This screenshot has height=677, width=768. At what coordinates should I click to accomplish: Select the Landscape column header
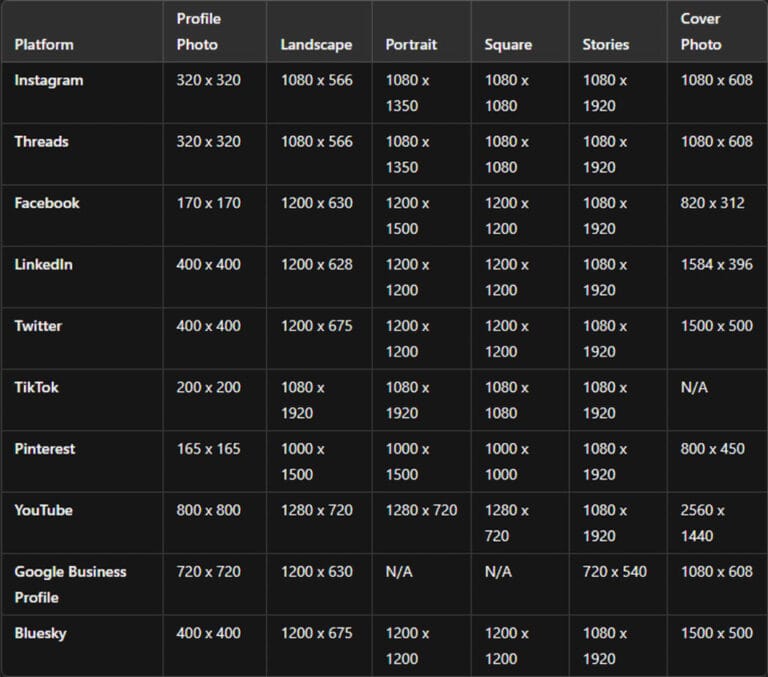[316, 45]
